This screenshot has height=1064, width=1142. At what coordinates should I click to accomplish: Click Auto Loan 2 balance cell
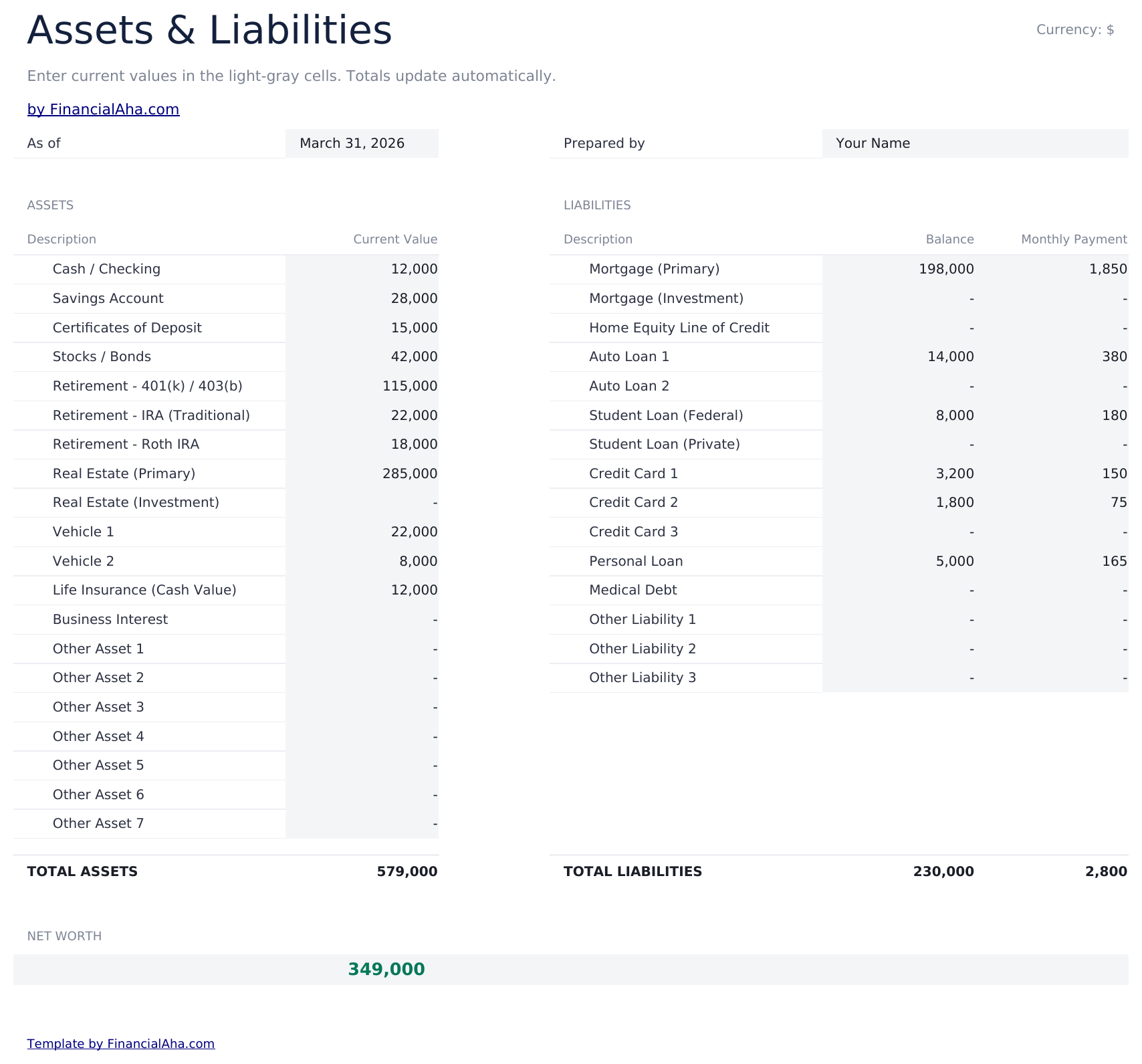click(899, 386)
